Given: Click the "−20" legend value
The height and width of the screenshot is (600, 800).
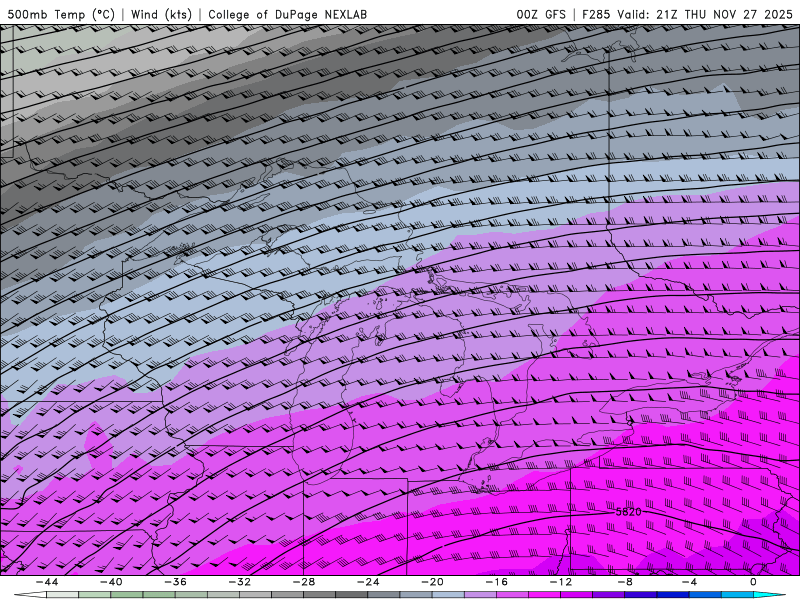Looking at the screenshot, I should pyautogui.click(x=432, y=582).
